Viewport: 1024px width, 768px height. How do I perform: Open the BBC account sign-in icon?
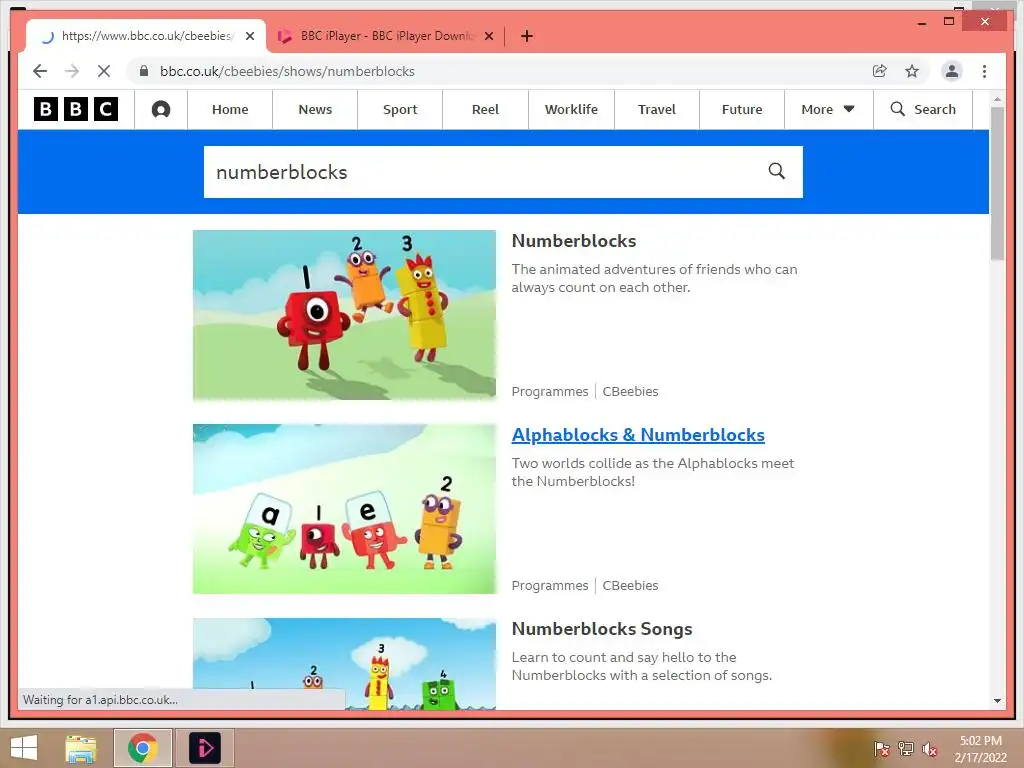point(161,109)
